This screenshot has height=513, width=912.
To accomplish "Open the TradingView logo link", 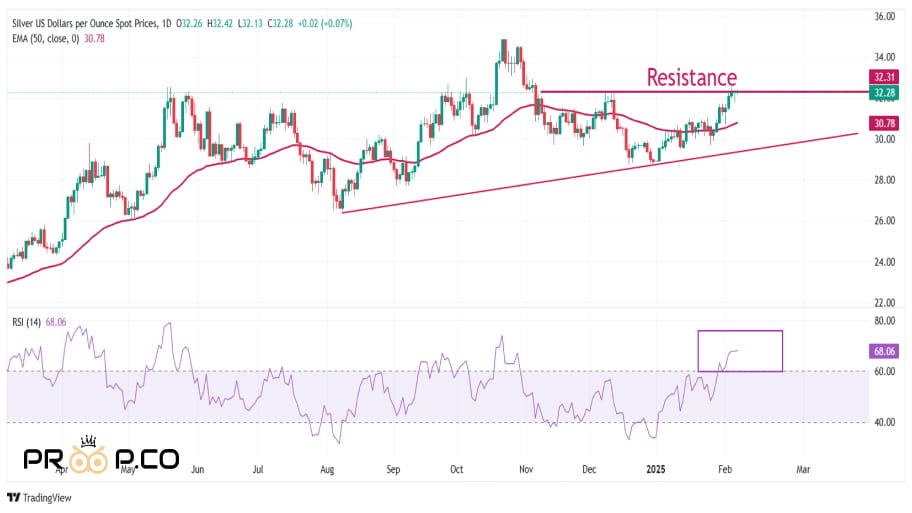I will pyautogui.click(x=39, y=498).
